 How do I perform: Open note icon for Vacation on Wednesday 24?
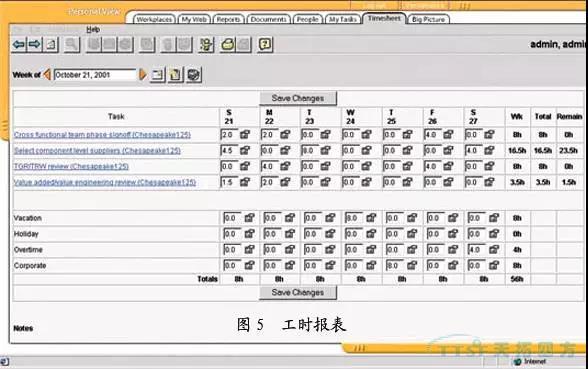point(371,218)
